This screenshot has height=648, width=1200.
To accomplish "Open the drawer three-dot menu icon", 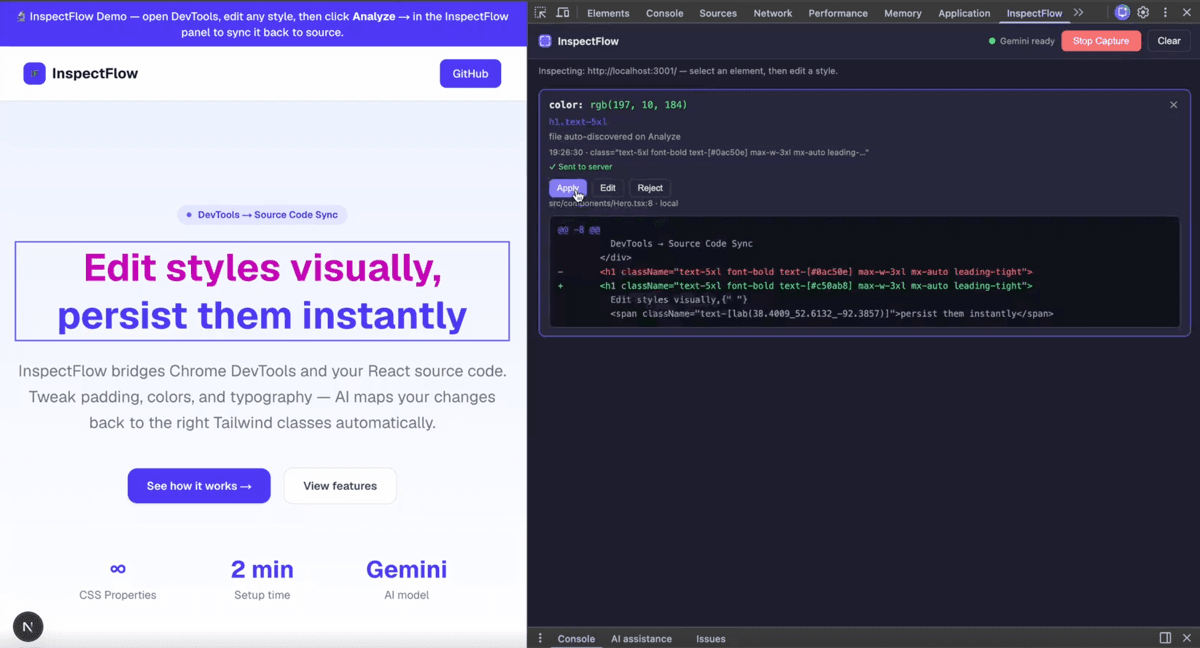I will [541, 638].
